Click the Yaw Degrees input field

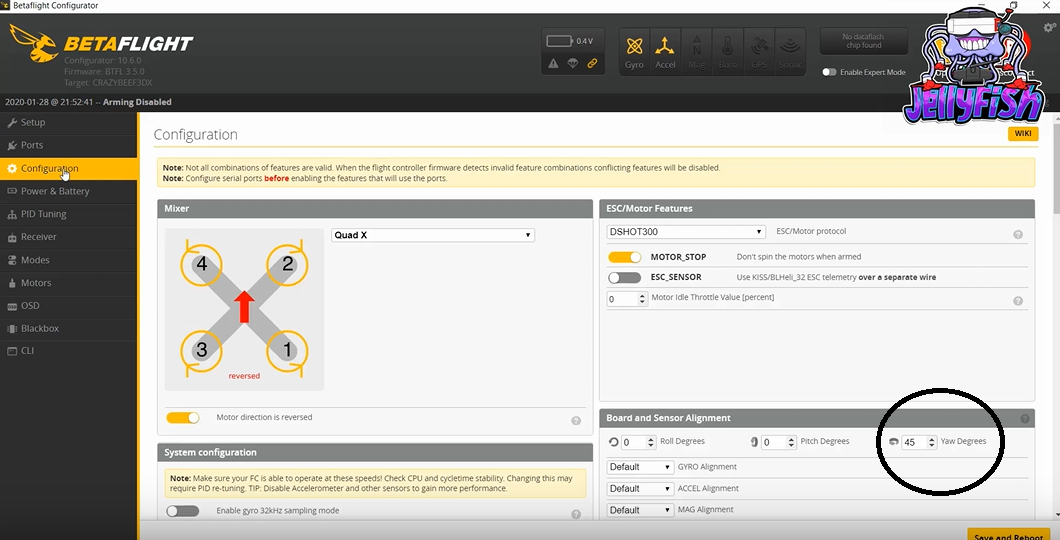tap(919, 443)
